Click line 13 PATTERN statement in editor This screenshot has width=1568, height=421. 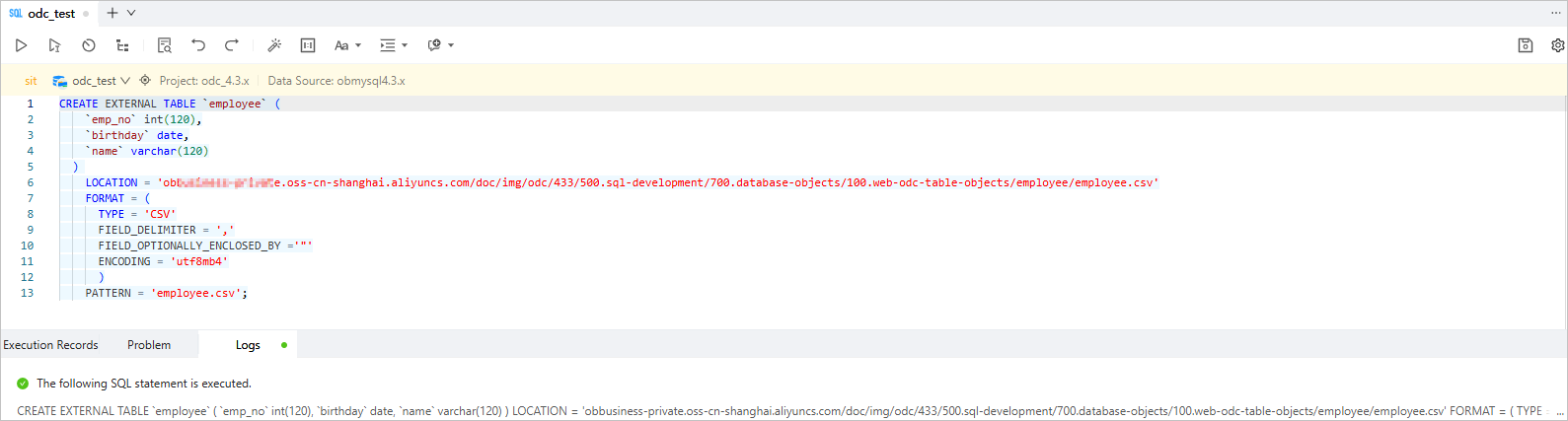click(x=166, y=293)
